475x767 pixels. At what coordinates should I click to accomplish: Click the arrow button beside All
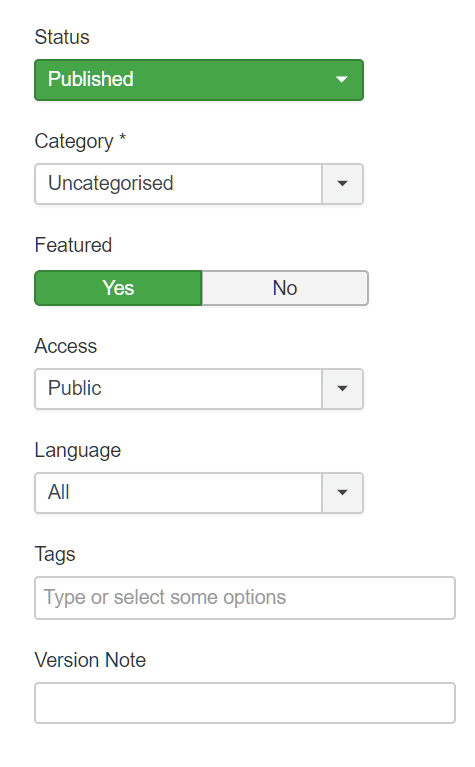click(x=342, y=493)
